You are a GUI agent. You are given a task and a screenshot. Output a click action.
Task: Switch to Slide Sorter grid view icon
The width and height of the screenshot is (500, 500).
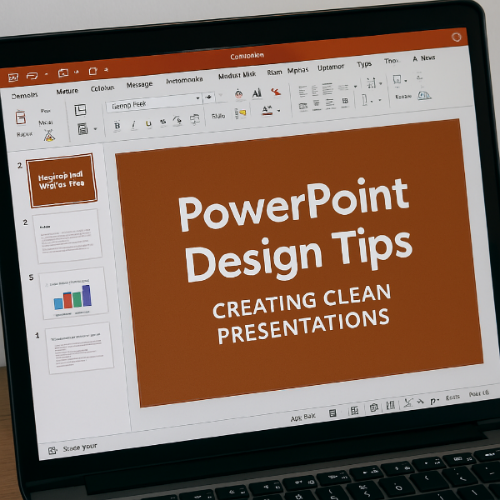click(354, 411)
